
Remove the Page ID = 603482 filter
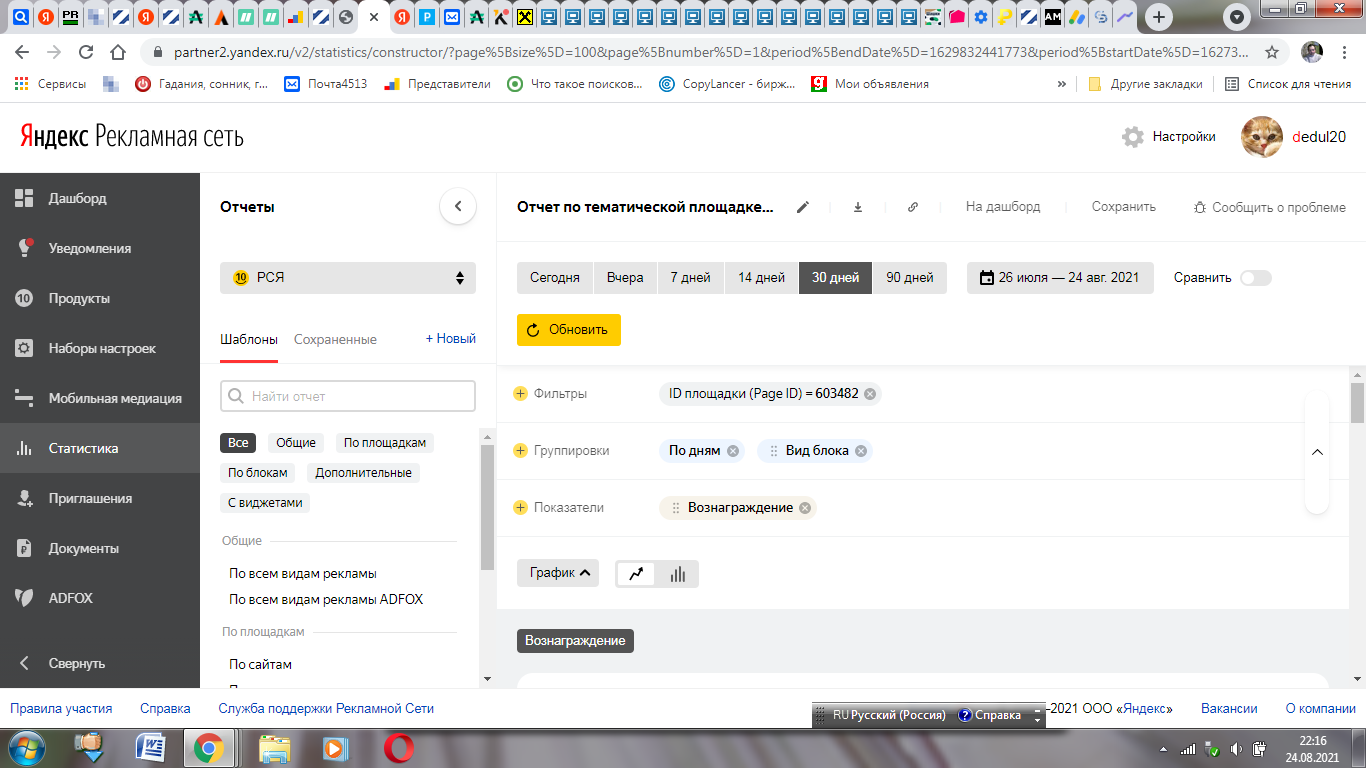click(870, 394)
